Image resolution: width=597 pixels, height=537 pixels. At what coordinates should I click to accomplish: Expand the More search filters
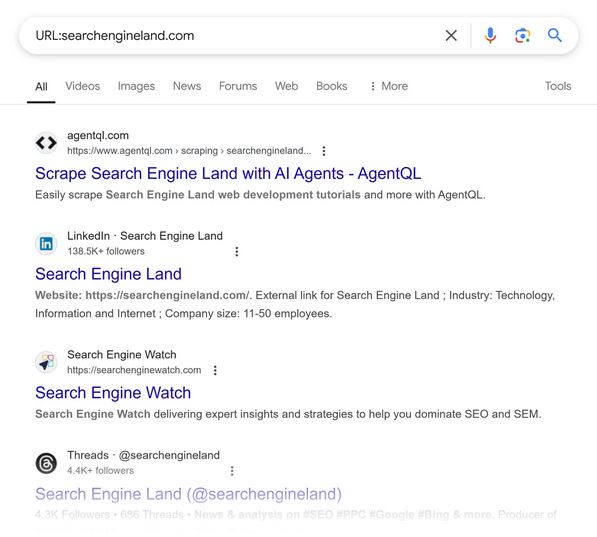389,86
